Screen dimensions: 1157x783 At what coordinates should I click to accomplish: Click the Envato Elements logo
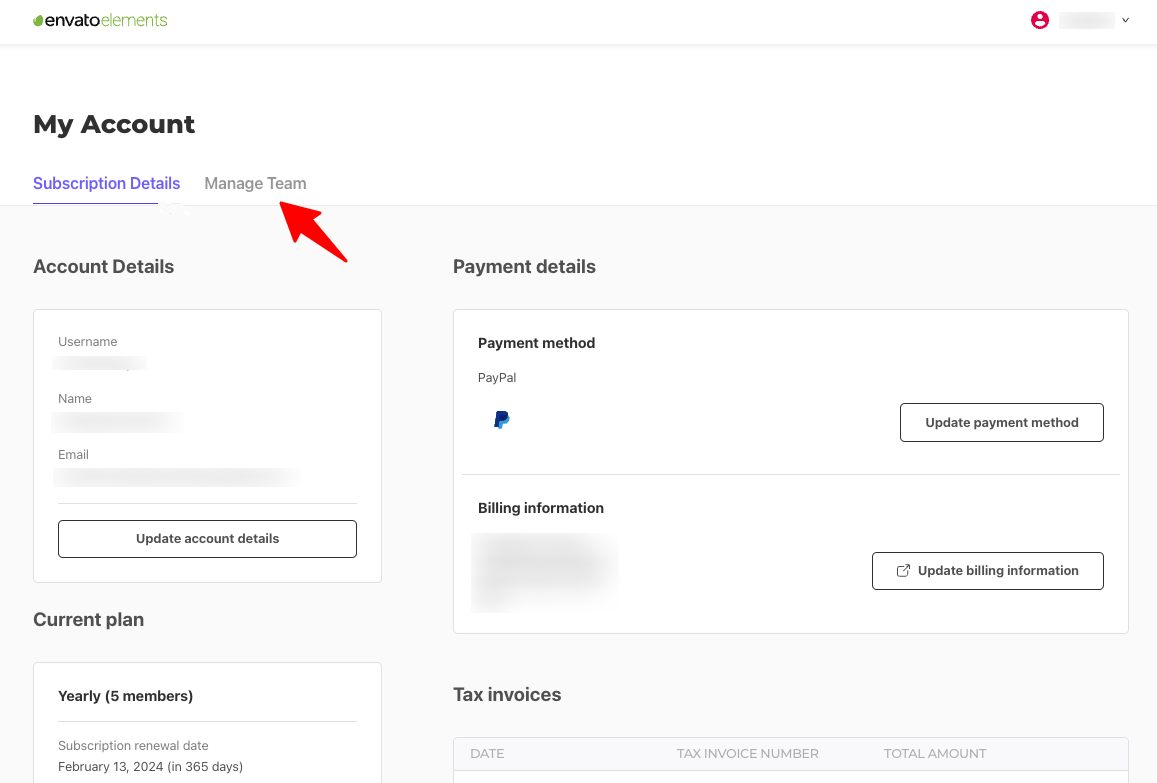tap(100, 20)
